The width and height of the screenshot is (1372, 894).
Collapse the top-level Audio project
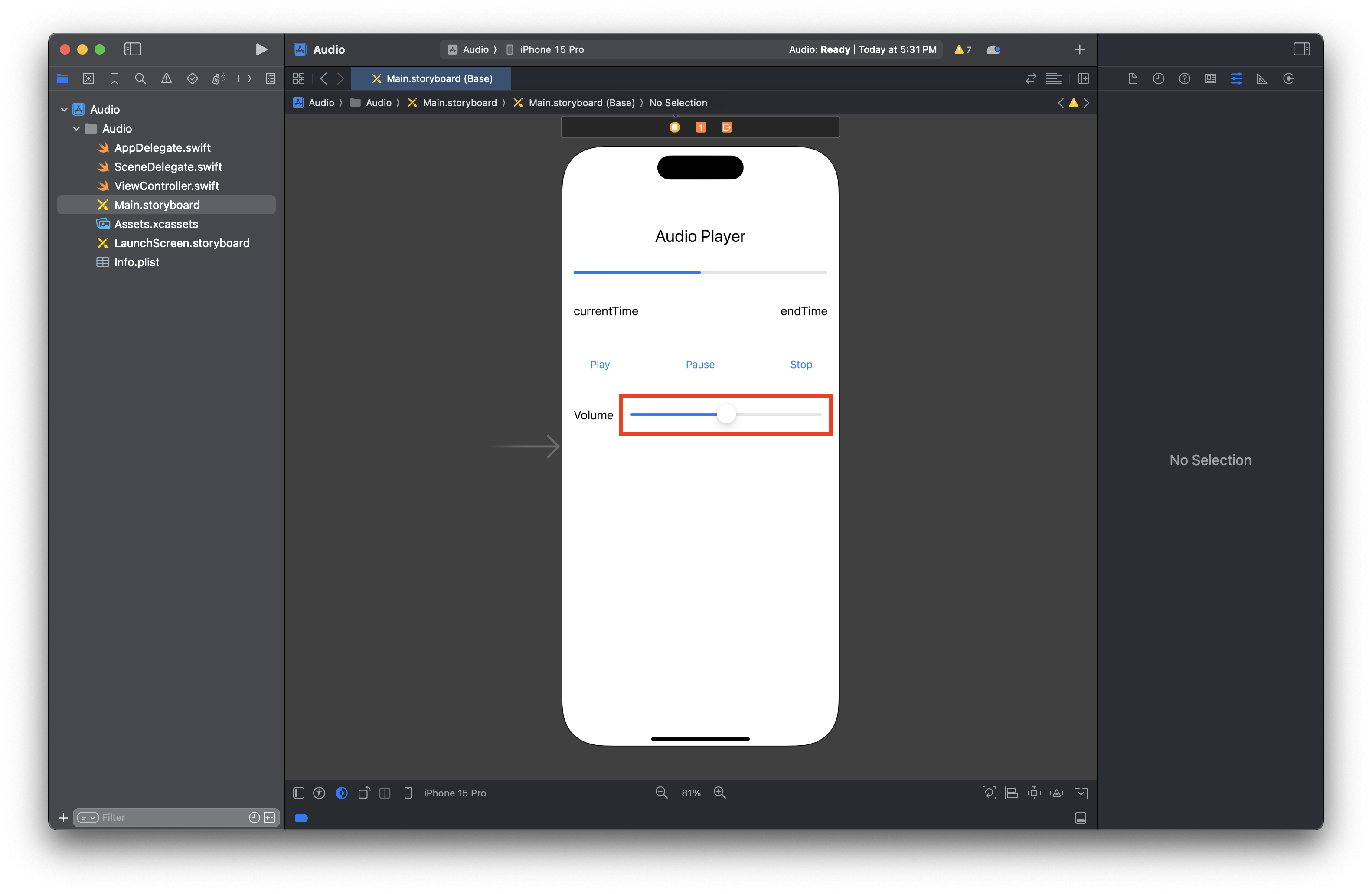[x=64, y=110]
